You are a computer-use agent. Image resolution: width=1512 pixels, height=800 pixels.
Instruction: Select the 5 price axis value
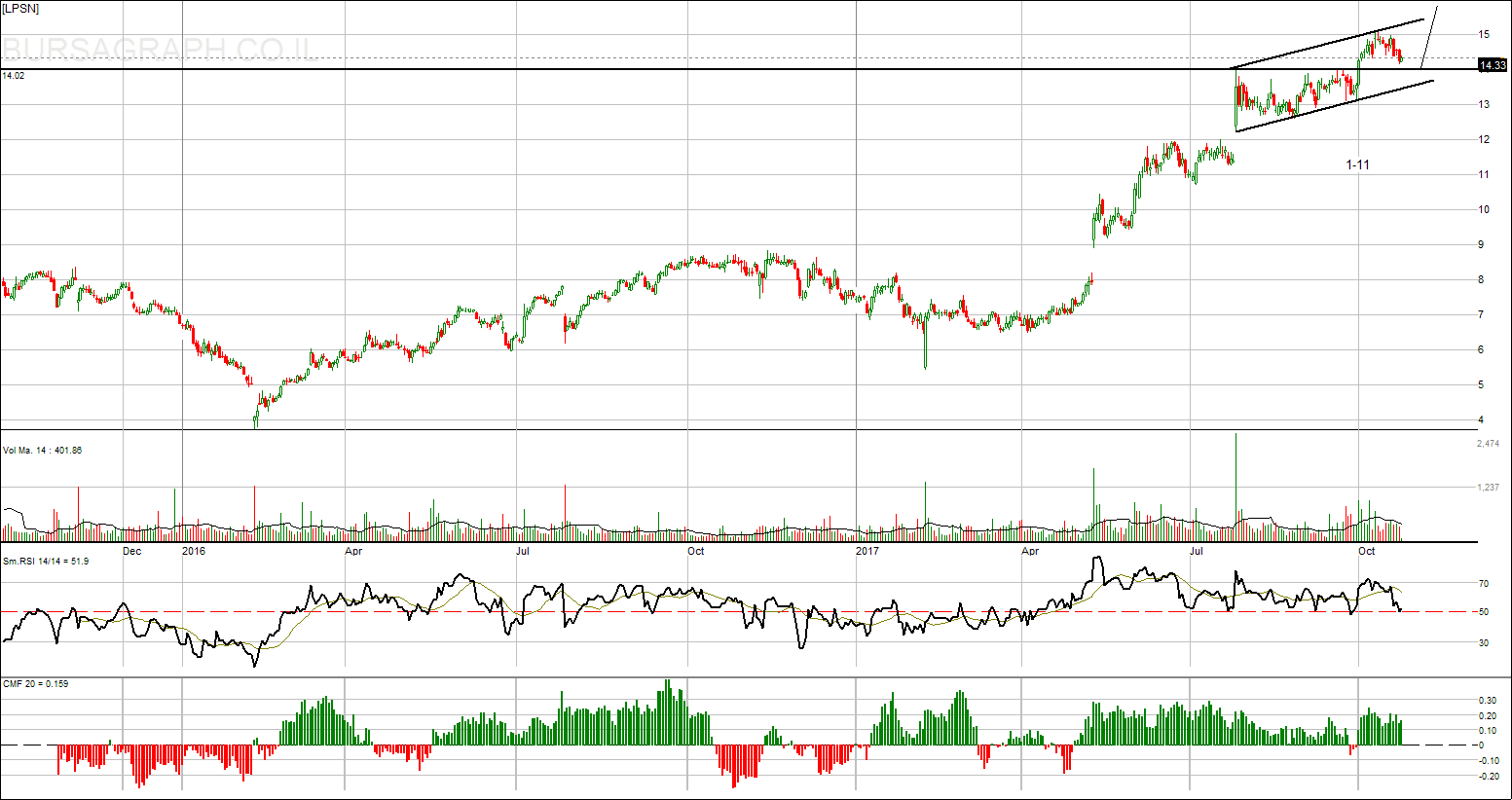(x=1481, y=384)
